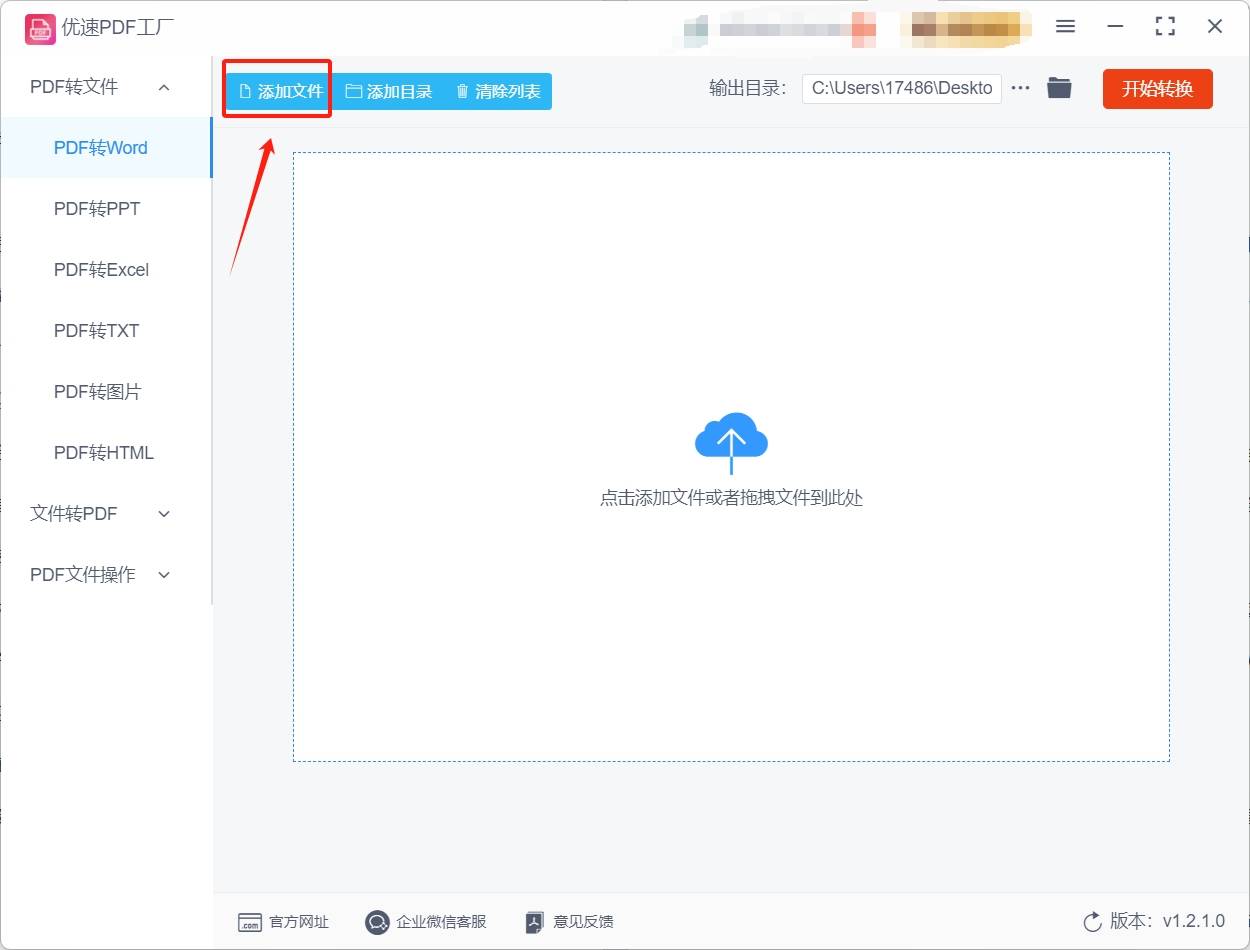Viewport: 1250px width, 950px height.
Task: Click the 输出目录 label
Action: 748,88
